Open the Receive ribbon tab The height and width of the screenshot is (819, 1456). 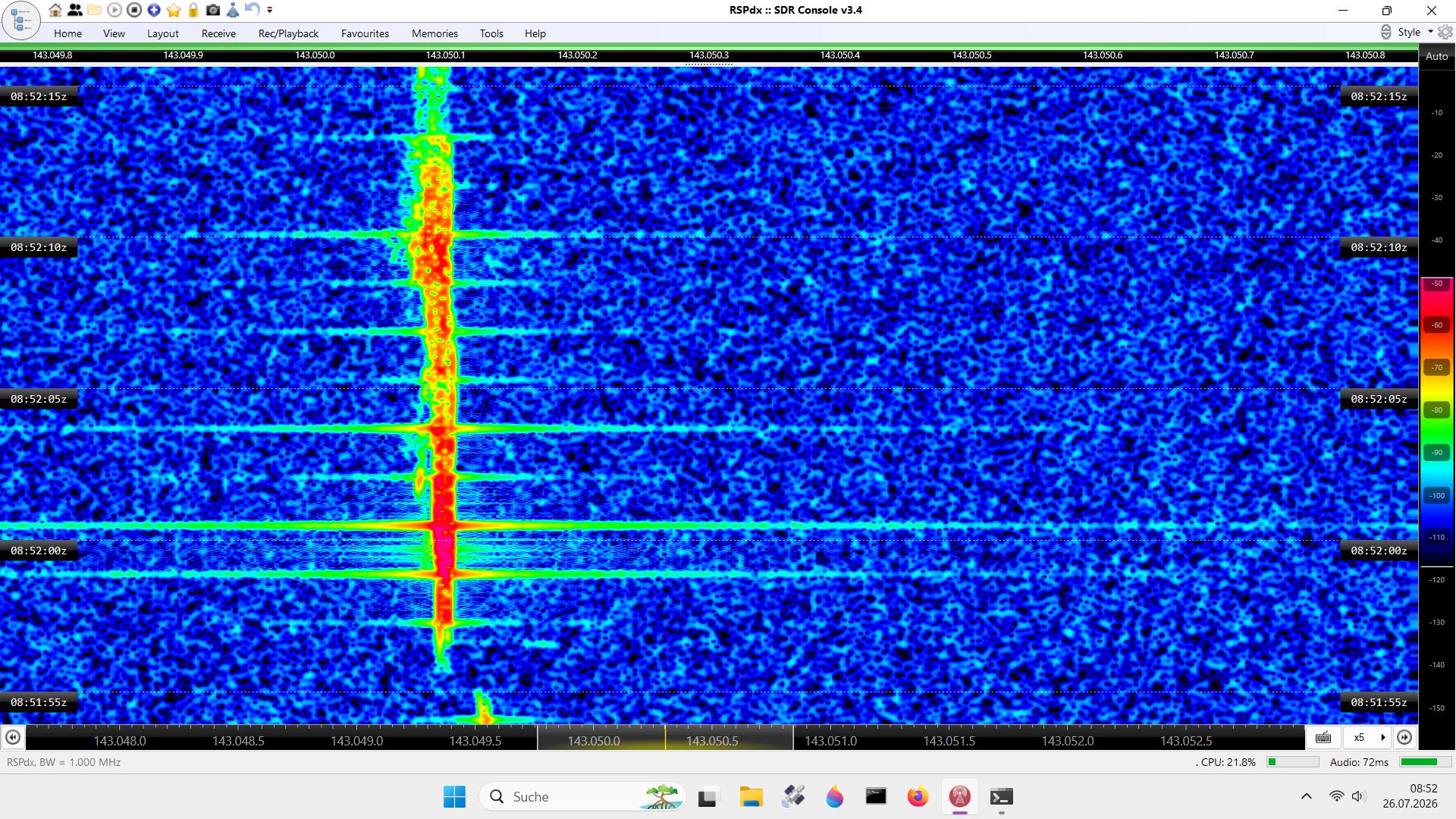click(x=218, y=33)
